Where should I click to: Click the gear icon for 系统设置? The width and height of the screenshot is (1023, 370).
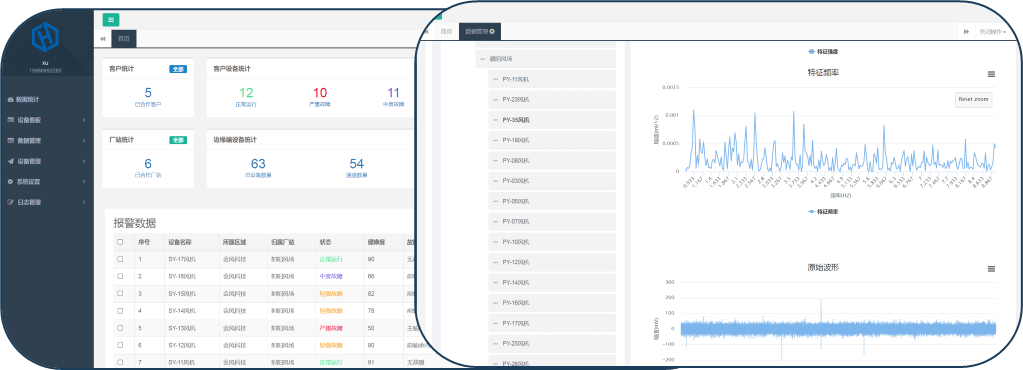[10, 181]
